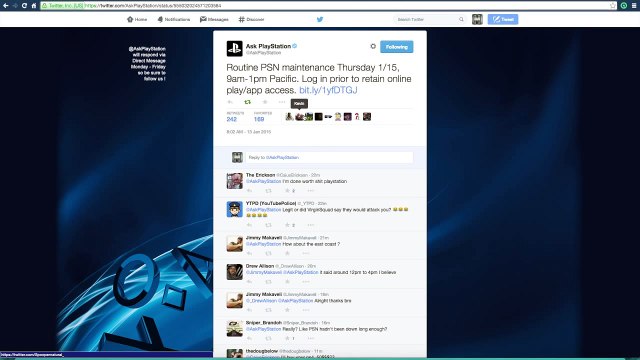This screenshot has width=640, height=360.
Task: Go to the Home tab
Action: (137, 19)
